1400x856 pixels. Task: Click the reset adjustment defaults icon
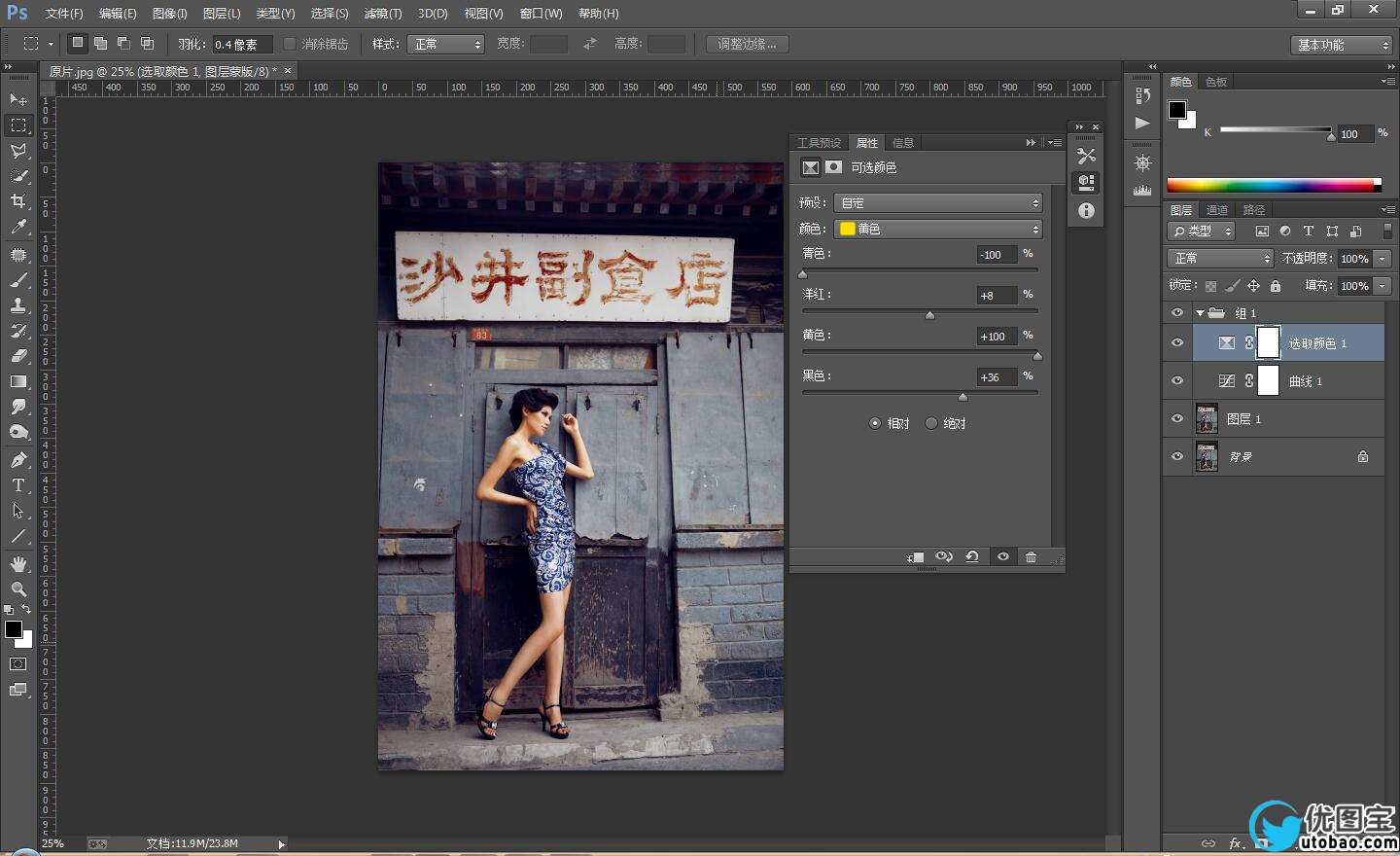tap(972, 557)
